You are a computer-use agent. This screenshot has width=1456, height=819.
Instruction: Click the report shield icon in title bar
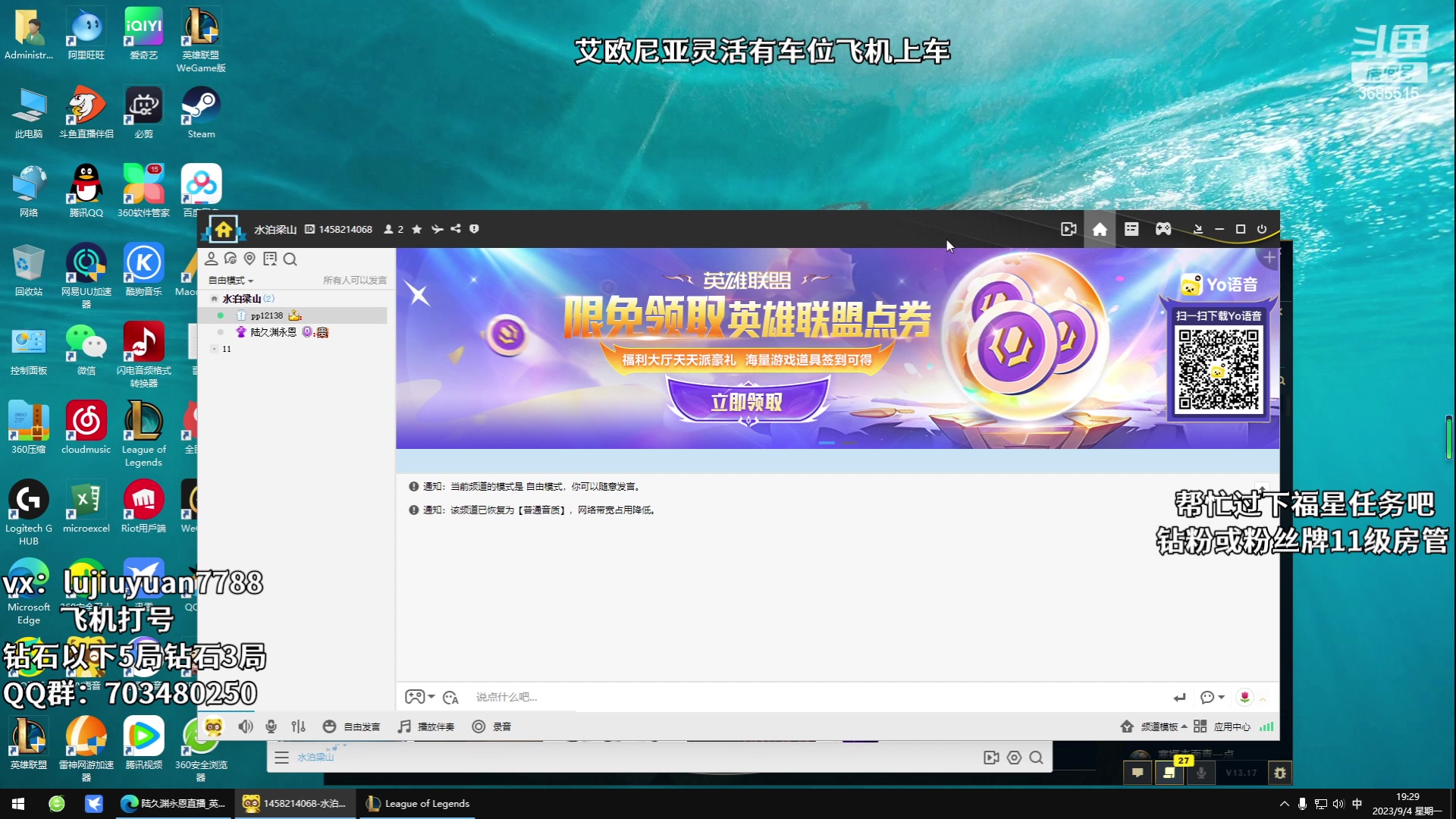[x=474, y=229]
